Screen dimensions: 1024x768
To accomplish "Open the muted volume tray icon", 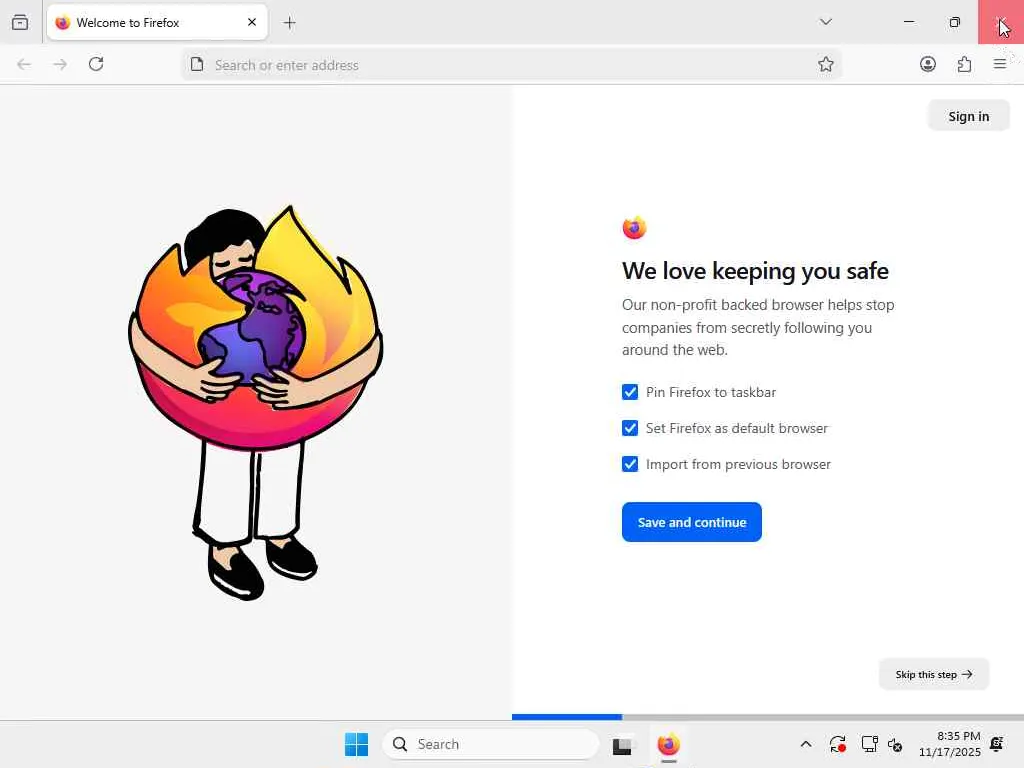I will [895, 744].
